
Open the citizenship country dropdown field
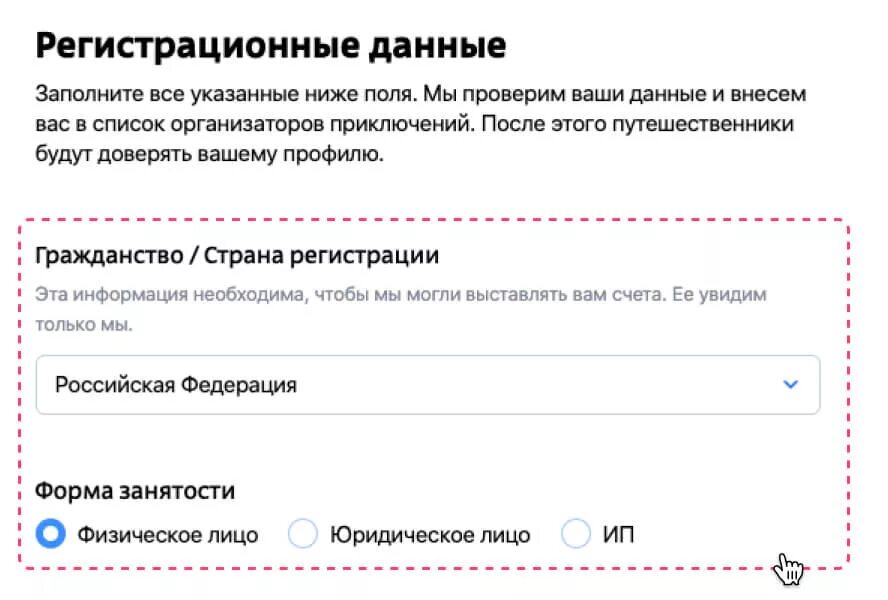pos(428,385)
